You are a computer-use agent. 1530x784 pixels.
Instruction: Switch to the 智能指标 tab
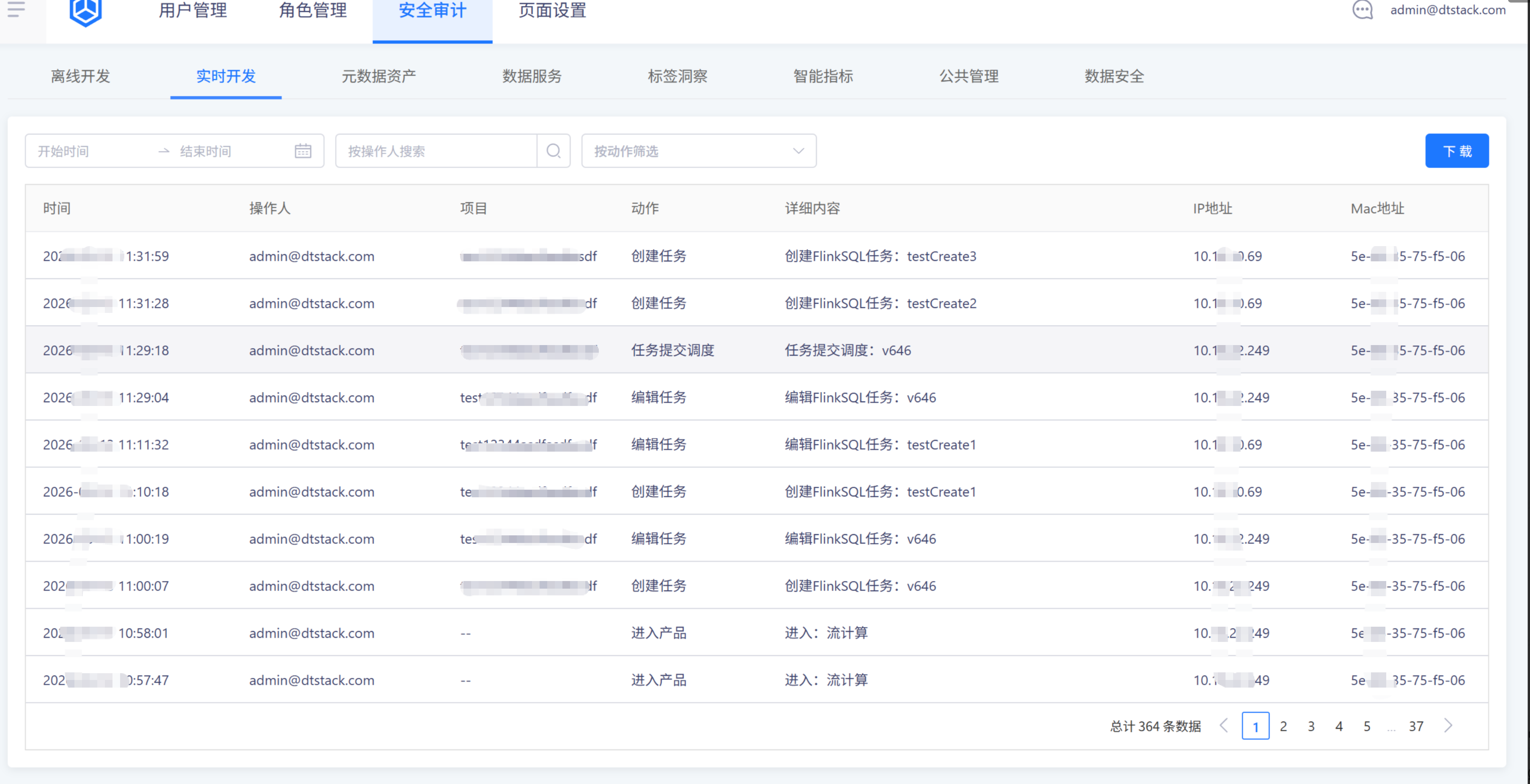pyautogui.click(x=823, y=76)
